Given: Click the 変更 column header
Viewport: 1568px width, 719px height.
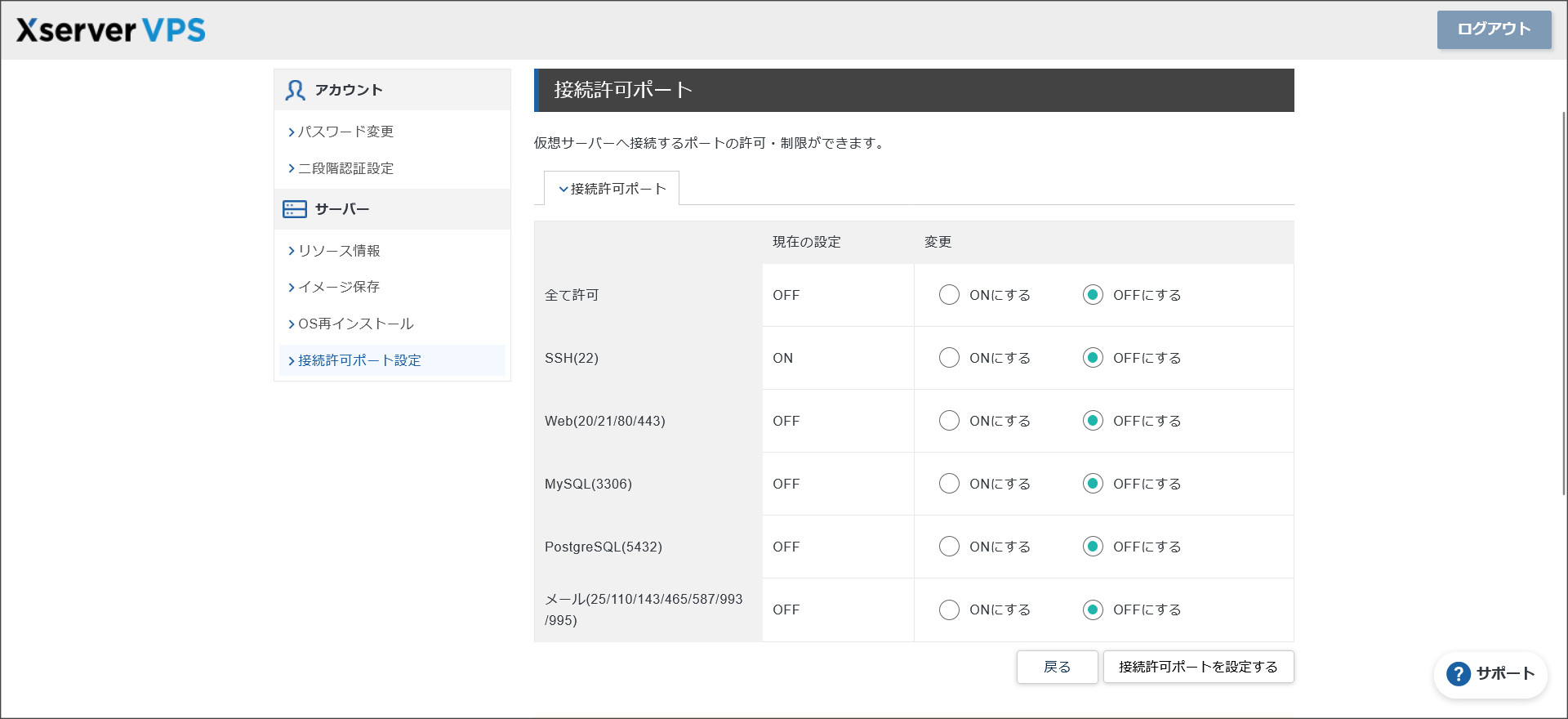Looking at the screenshot, I should [x=938, y=242].
